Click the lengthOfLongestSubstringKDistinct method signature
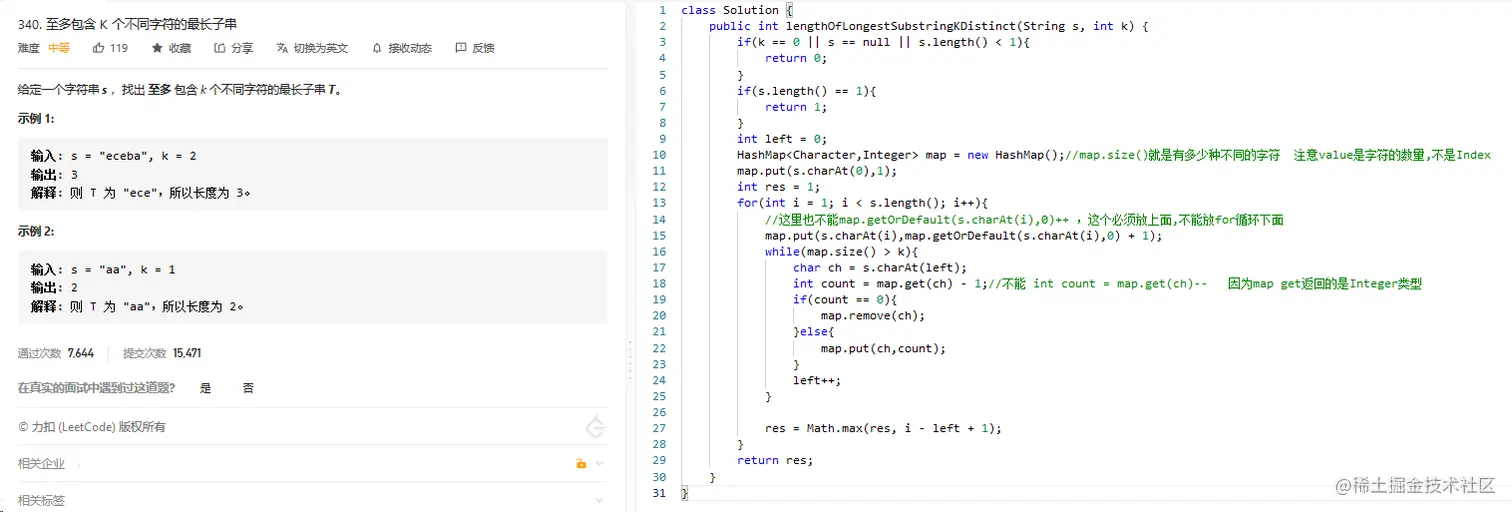This screenshot has width=1512, height=512. (x=929, y=26)
